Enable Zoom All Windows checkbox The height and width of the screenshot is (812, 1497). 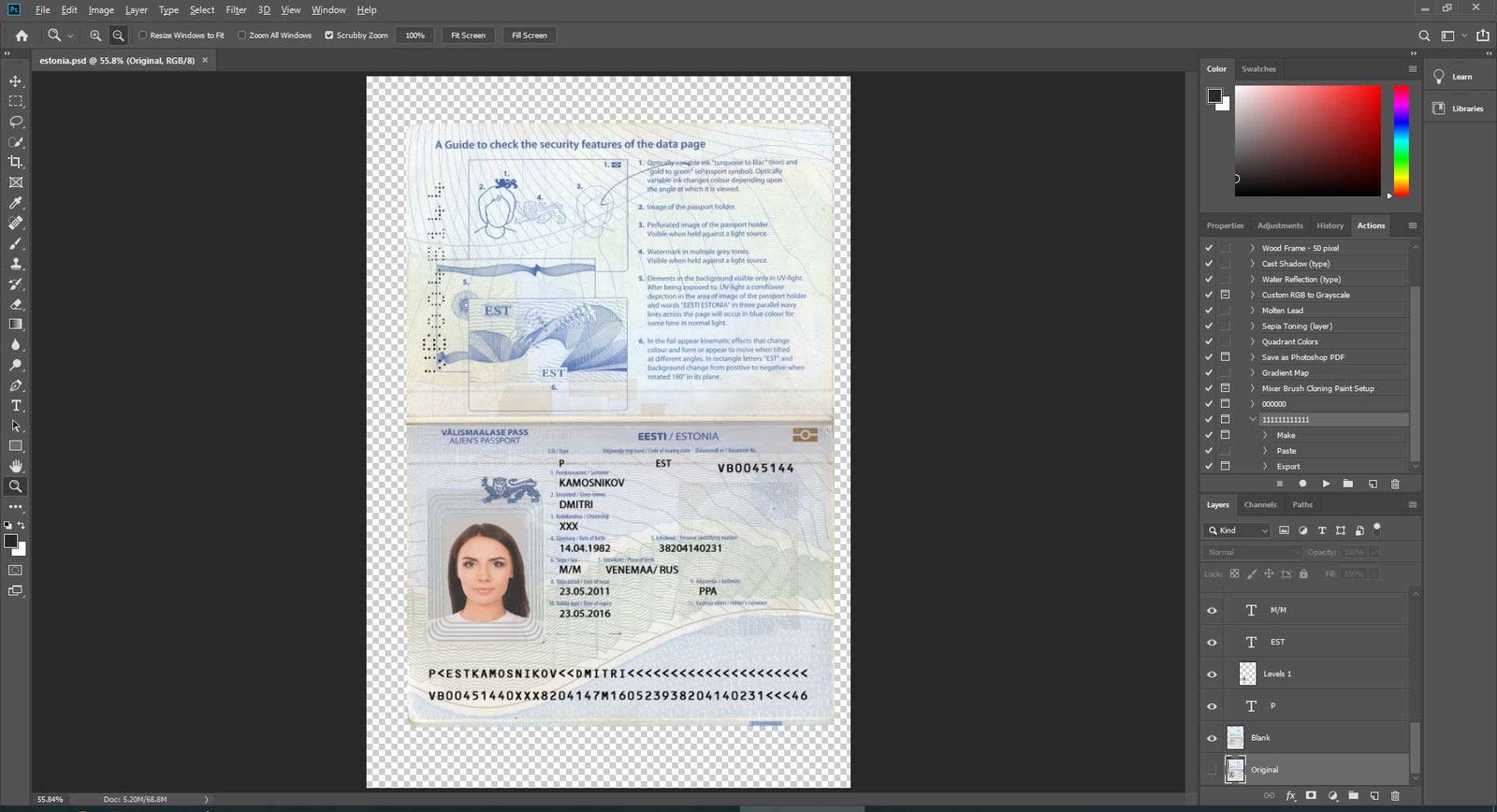tap(241, 36)
